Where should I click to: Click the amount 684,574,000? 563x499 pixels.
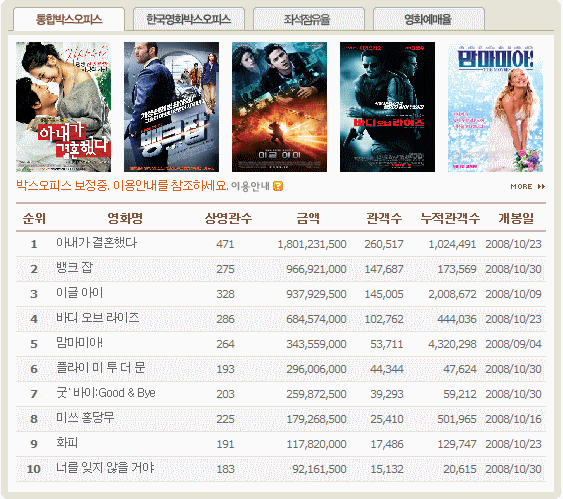(x=316, y=319)
